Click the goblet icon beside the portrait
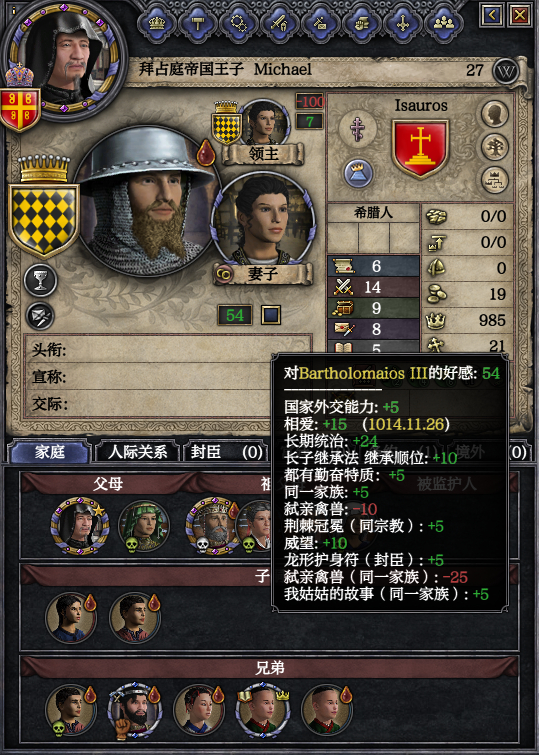Viewport: 539px width, 755px height. click(x=41, y=281)
